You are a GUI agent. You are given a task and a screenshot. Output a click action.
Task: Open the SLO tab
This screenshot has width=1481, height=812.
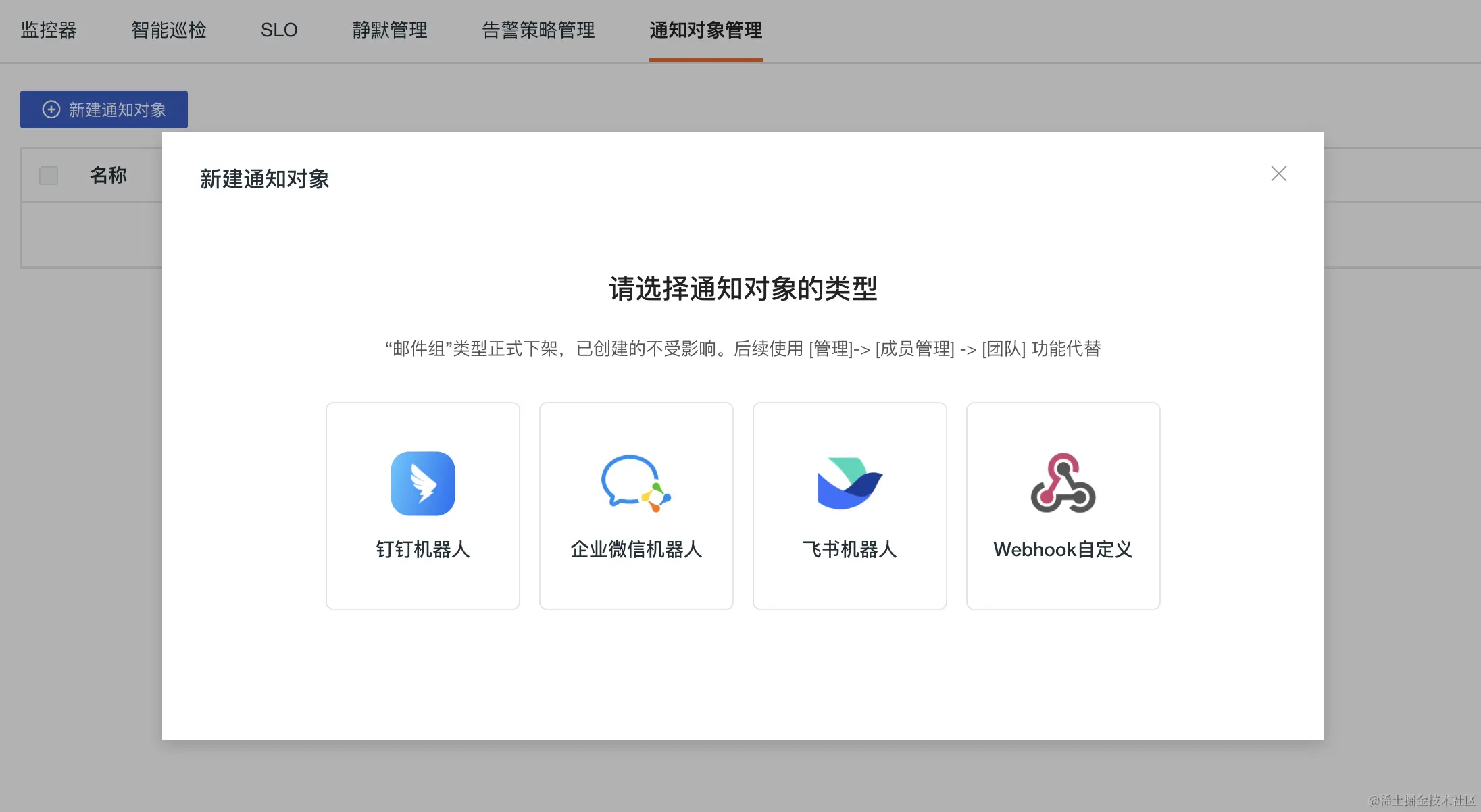pyautogui.click(x=279, y=30)
